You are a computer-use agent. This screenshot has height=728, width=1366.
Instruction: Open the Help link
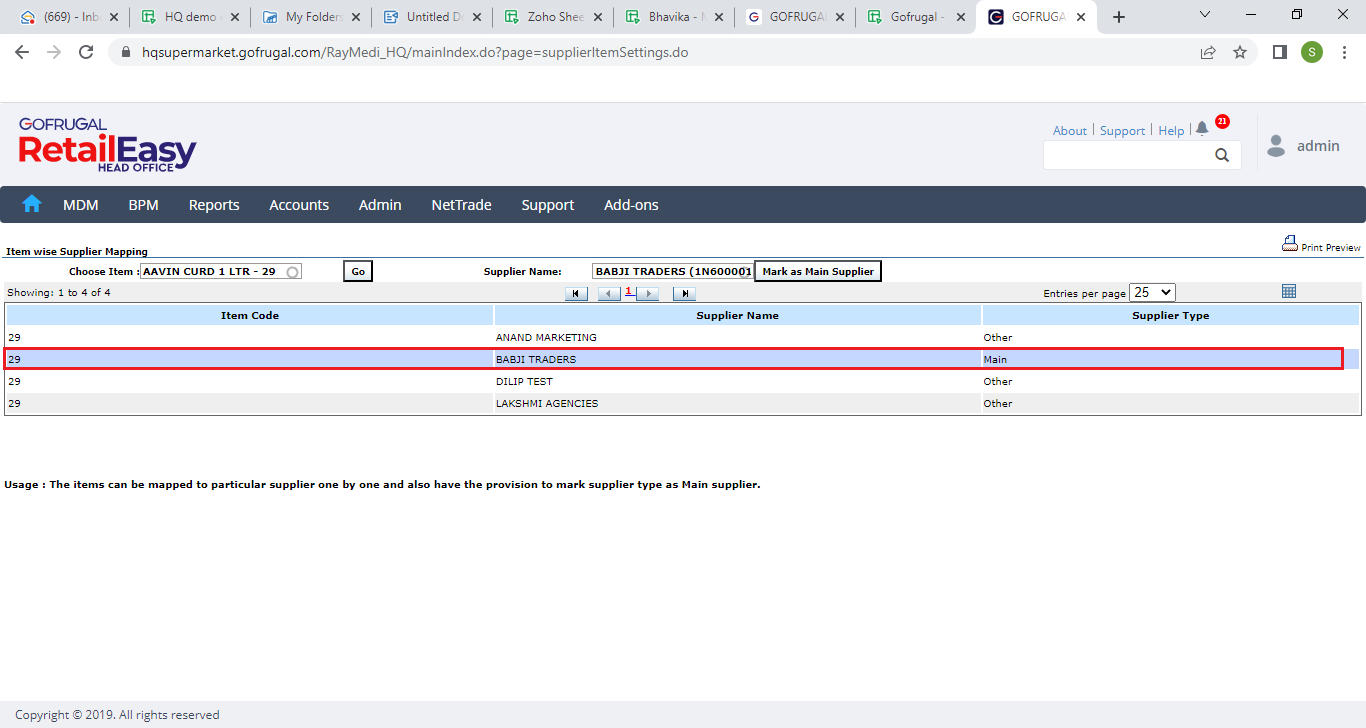[1171, 131]
